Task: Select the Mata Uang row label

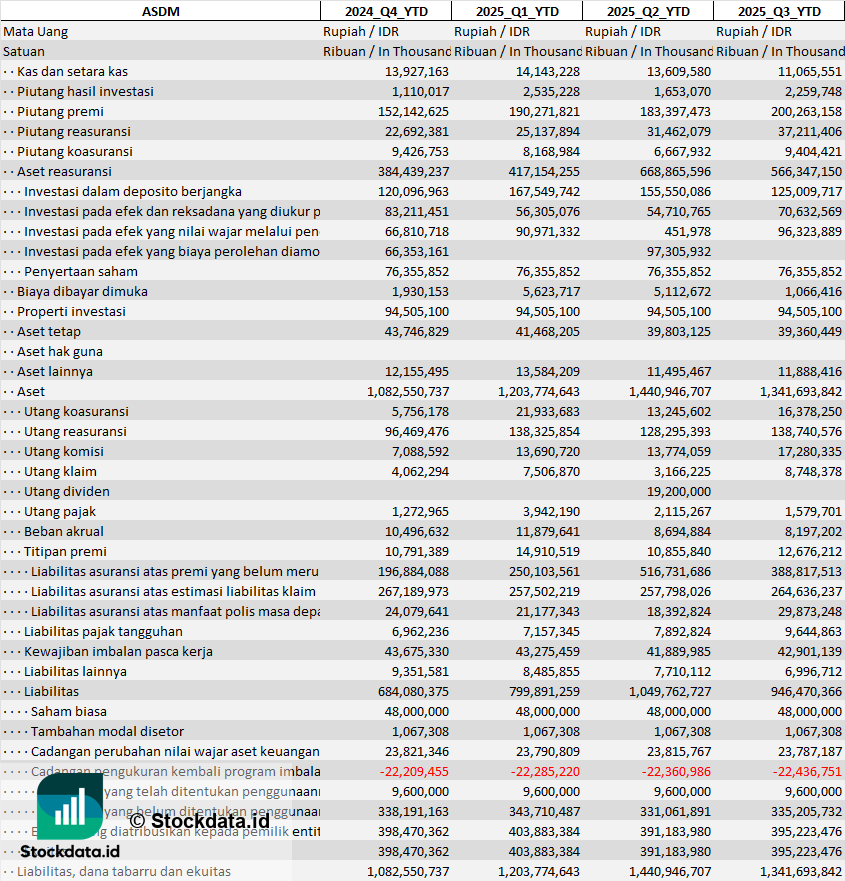Action: [x=36, y=31]
